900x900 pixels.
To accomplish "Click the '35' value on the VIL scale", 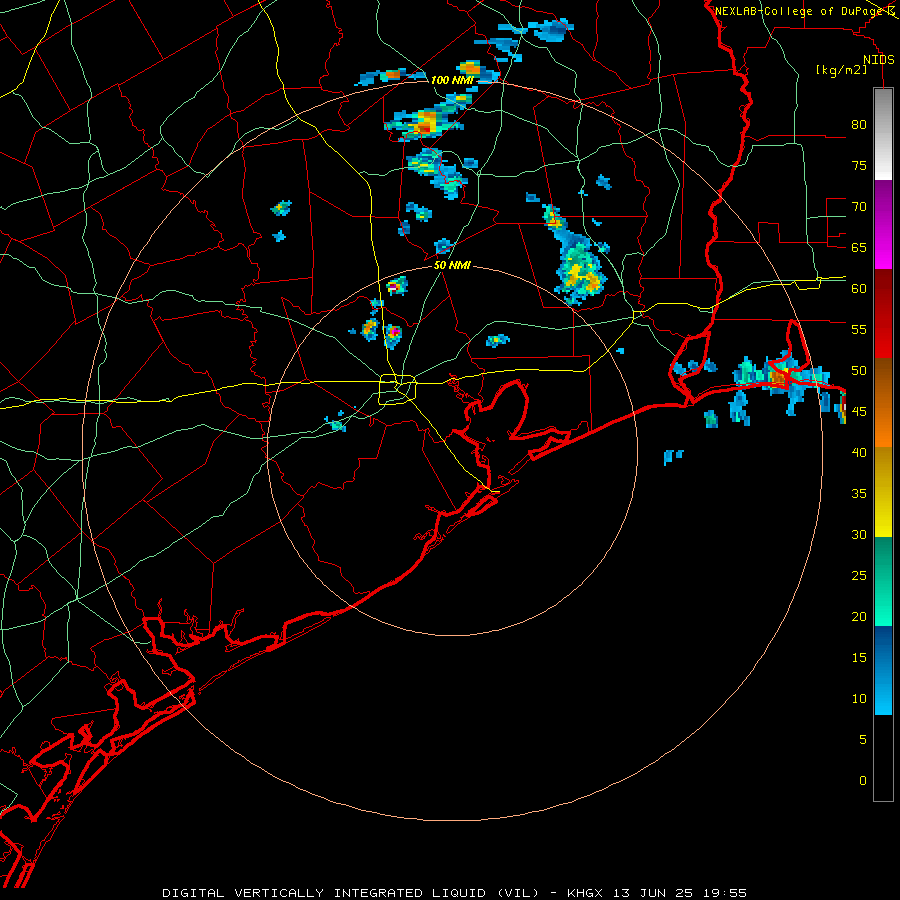I will pos(859,494).
